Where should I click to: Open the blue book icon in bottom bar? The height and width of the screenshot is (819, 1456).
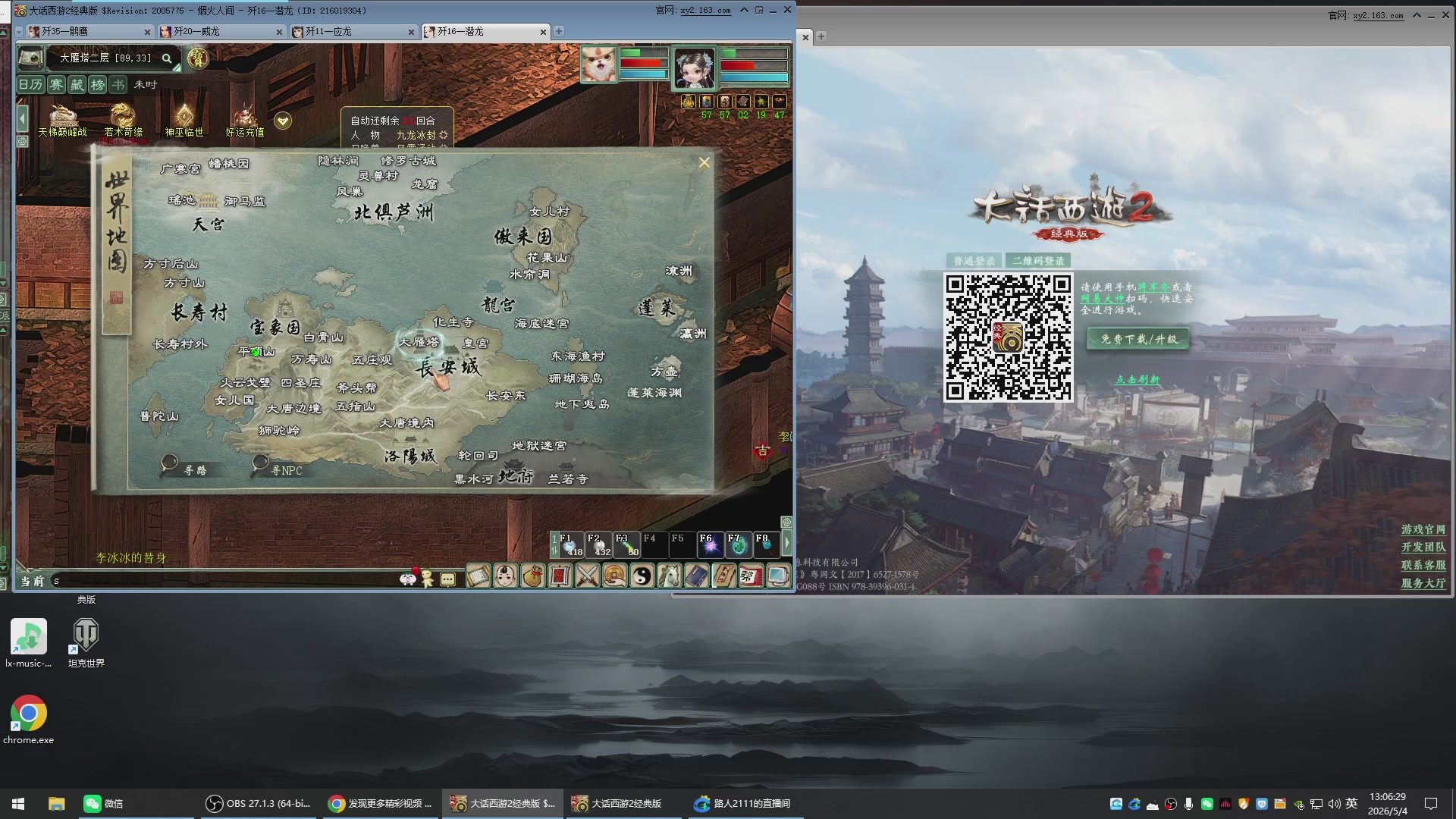click(x=696, y=577)
